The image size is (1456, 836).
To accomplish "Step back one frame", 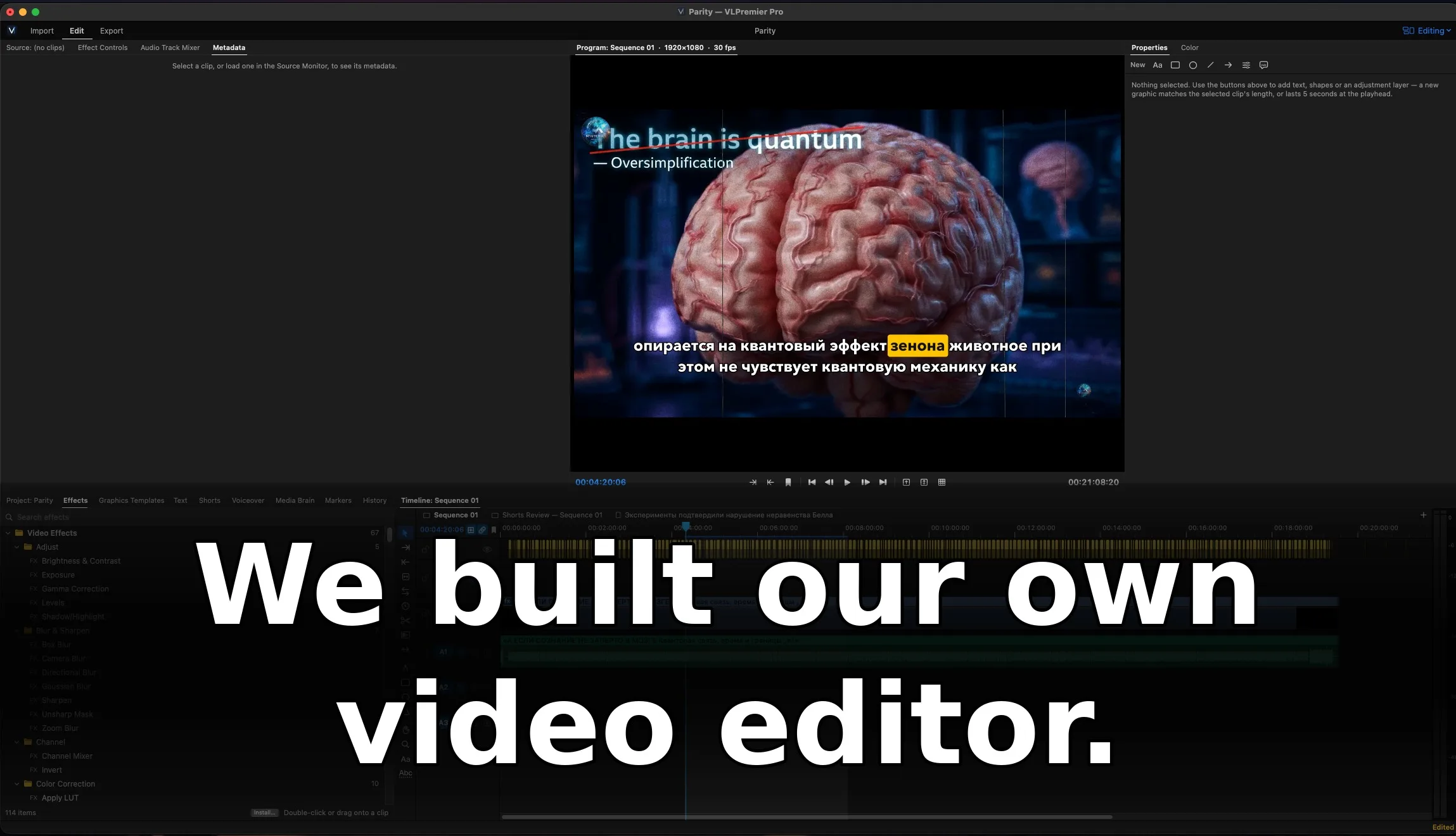I will (x=829, y=482).
